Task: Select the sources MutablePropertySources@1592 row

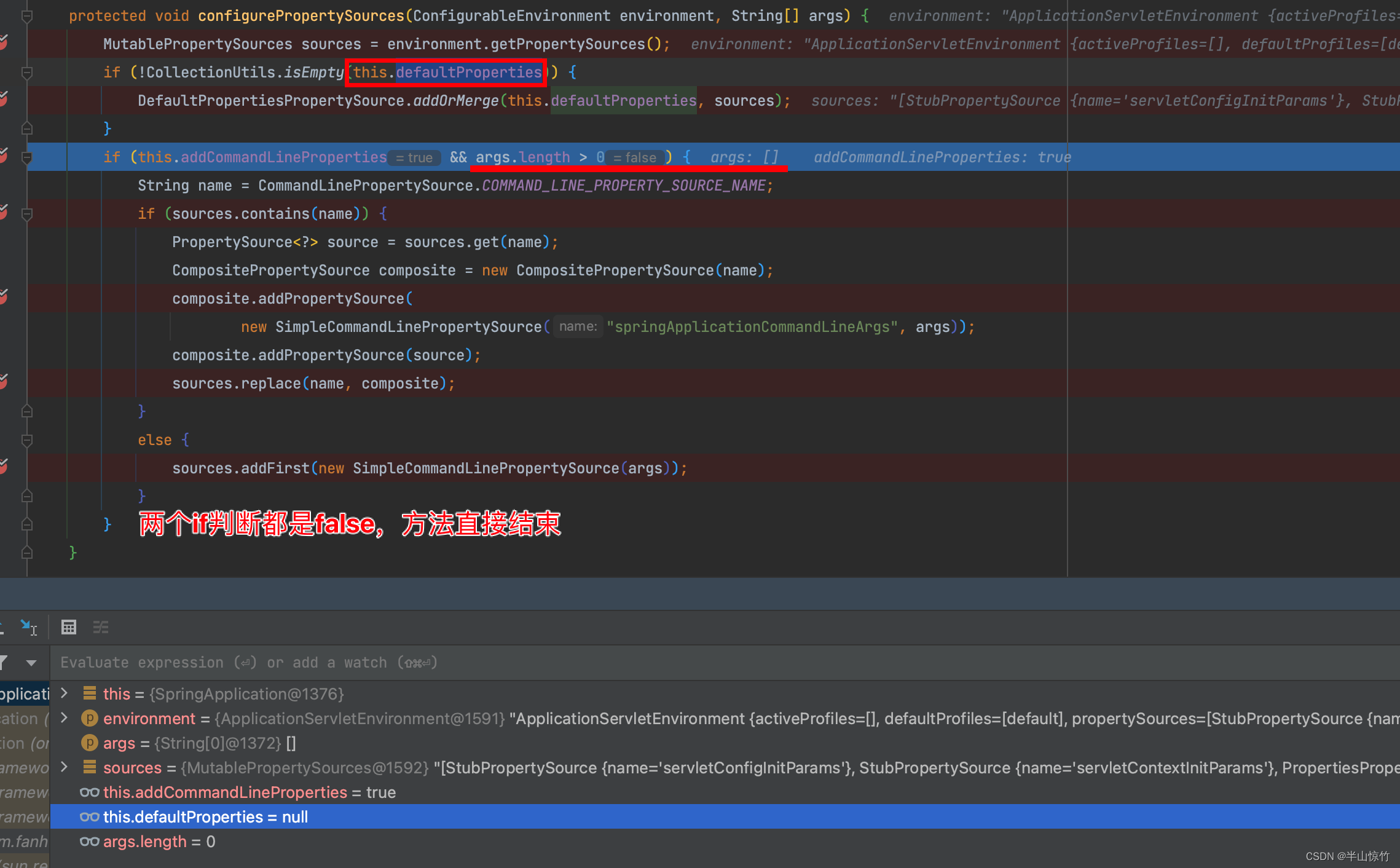Action: coord(725,767)
